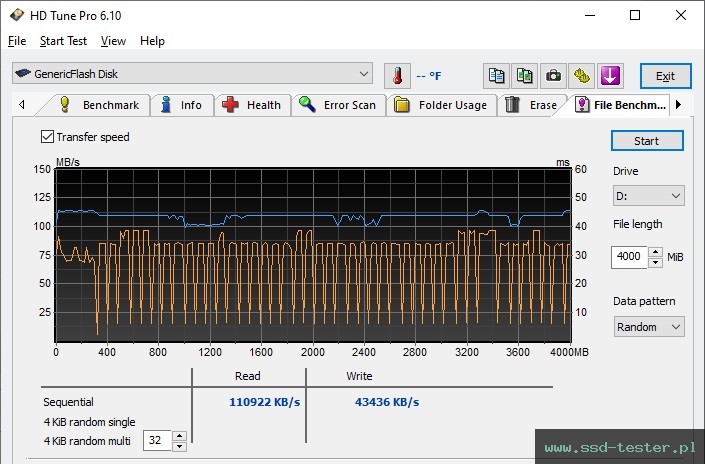Uncheck the Transfer speed checkbox
The image size is (705, 464).
point(47,137)
